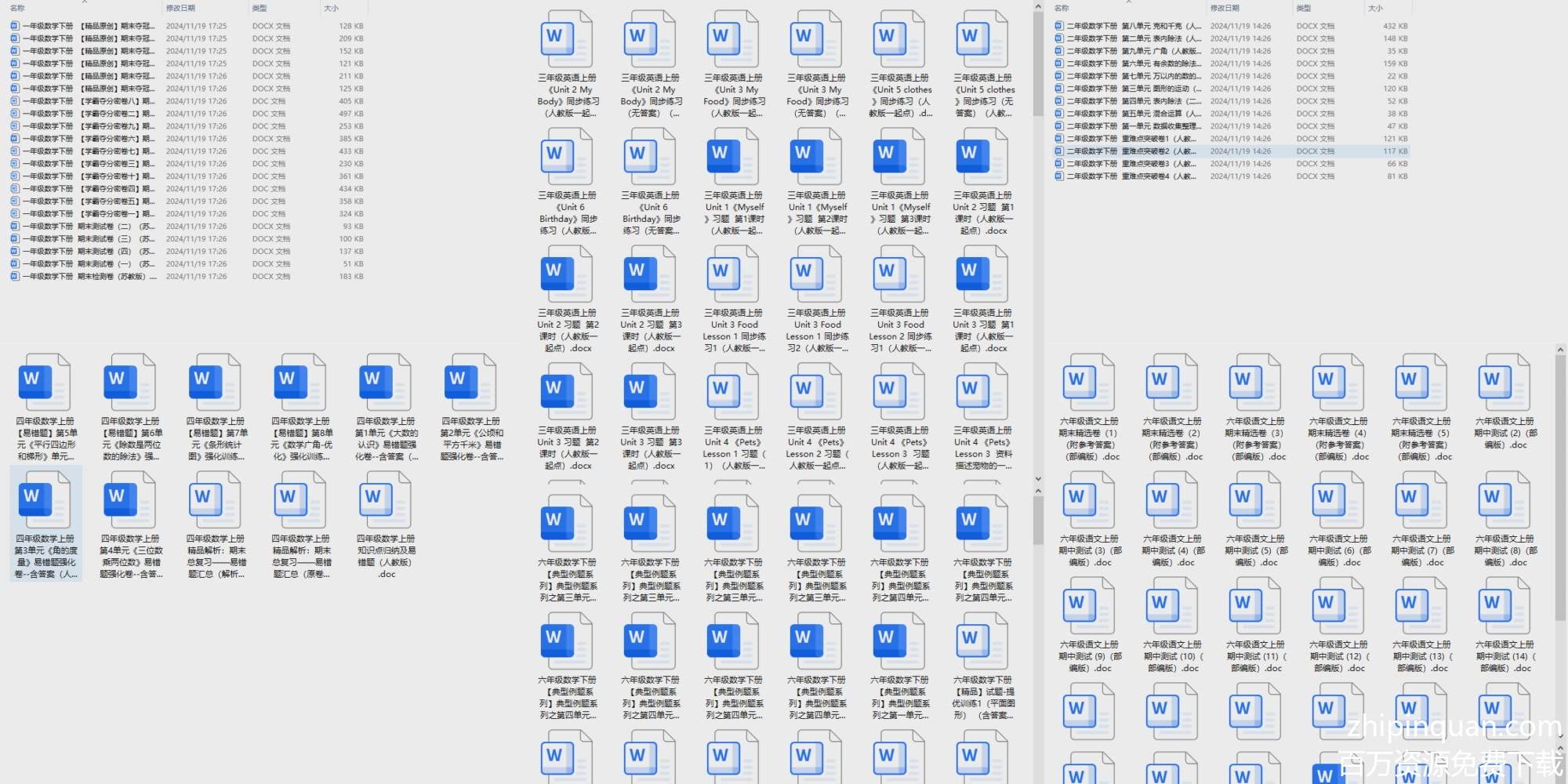Viewport: 1568px width, 784px height.
Task: Click scroll-up arrow beside the 二年级数学 list
Action: click(x=1038, y=7)
